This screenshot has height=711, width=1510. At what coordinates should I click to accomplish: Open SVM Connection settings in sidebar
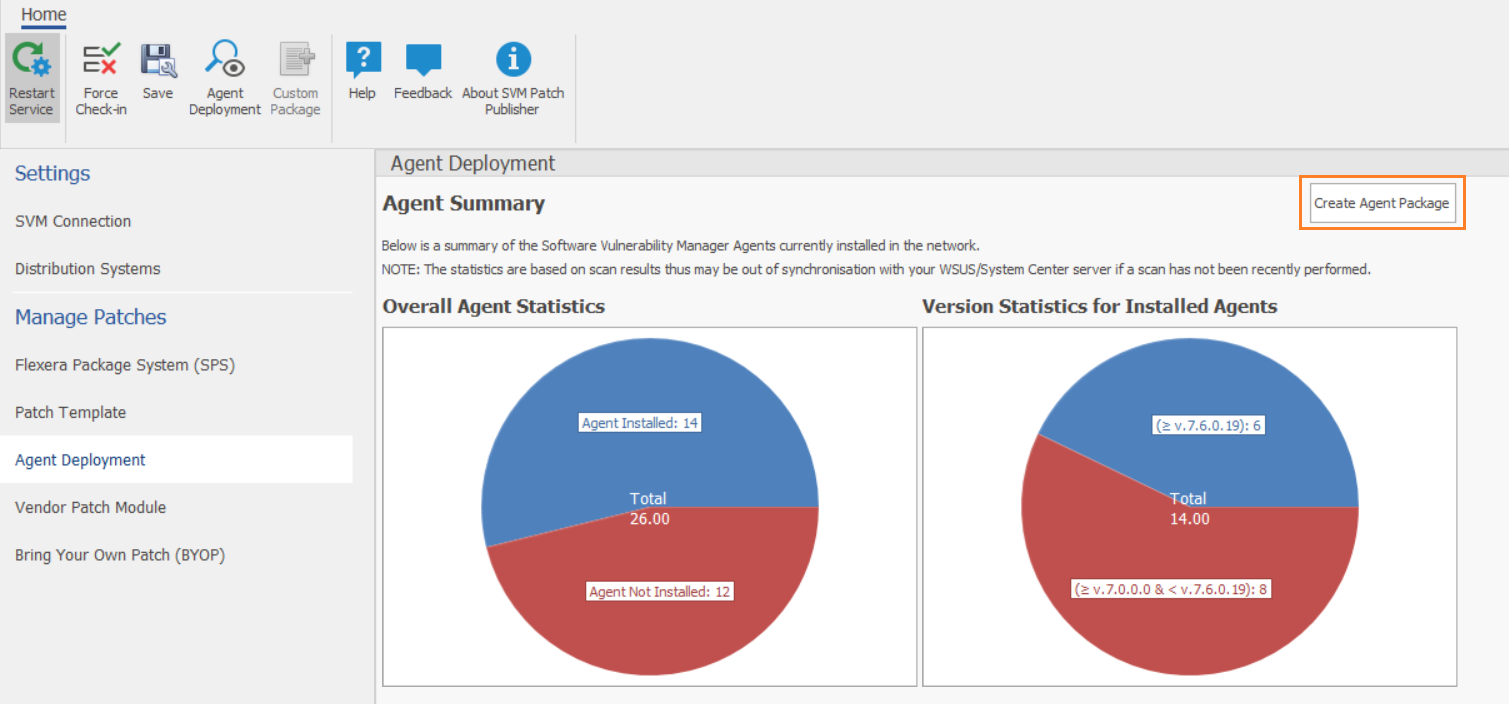click(73, 221)
